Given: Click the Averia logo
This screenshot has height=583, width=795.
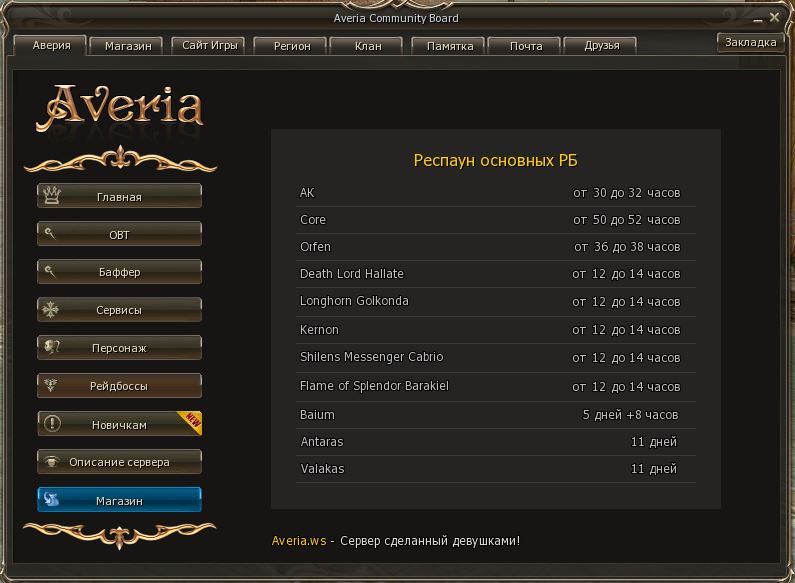Looking at the screenshot, I should pos(120,108).
